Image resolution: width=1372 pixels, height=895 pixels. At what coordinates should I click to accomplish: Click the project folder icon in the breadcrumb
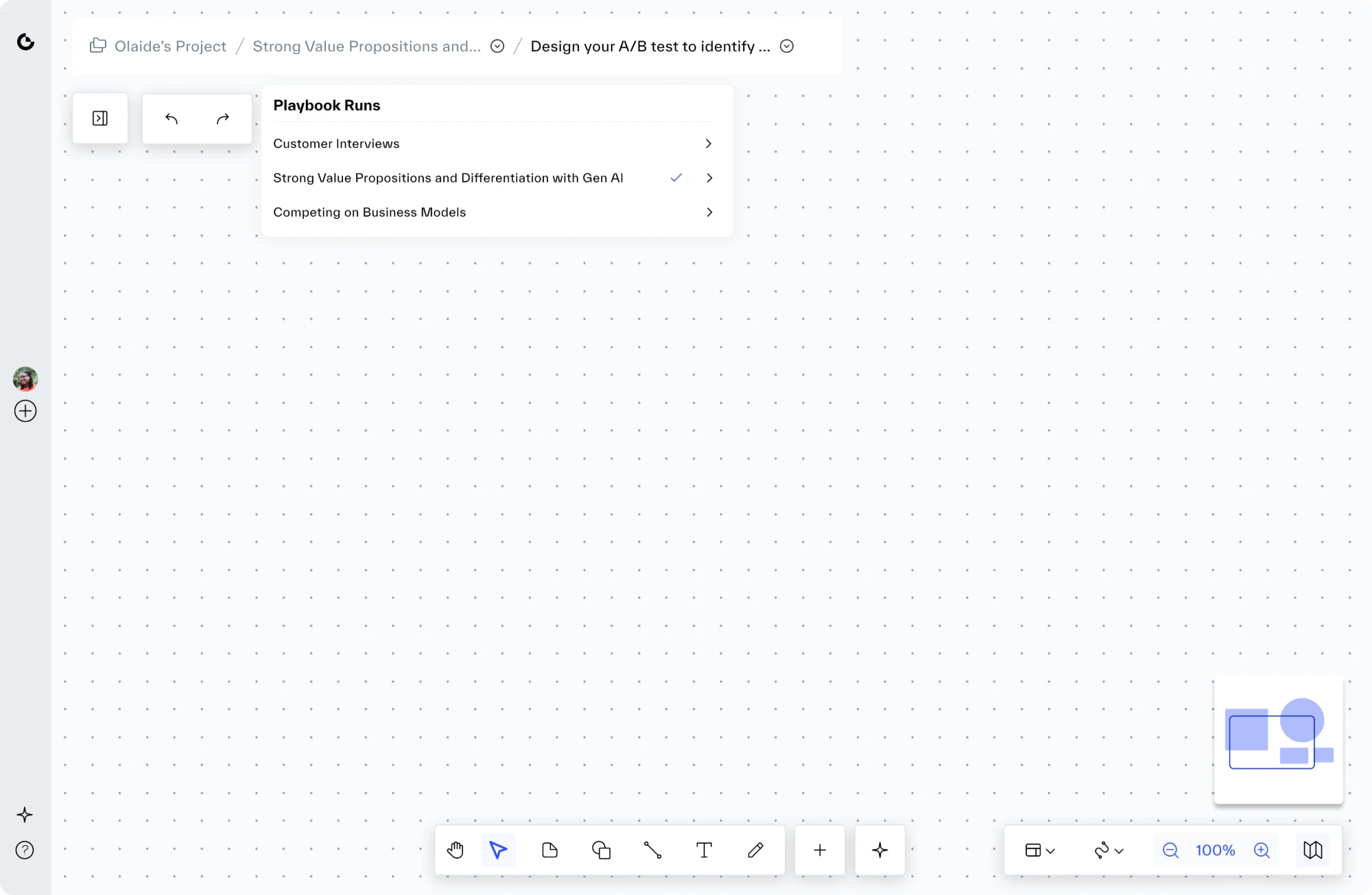[98, 45]
